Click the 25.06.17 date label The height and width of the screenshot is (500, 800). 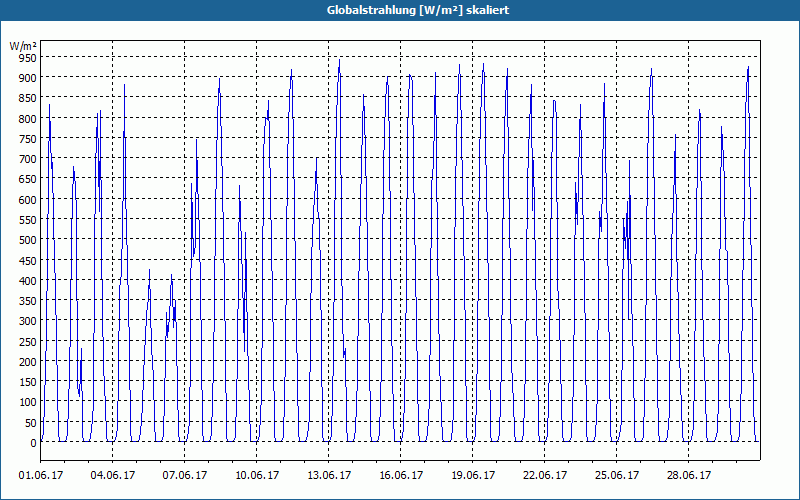coord(617,475)
